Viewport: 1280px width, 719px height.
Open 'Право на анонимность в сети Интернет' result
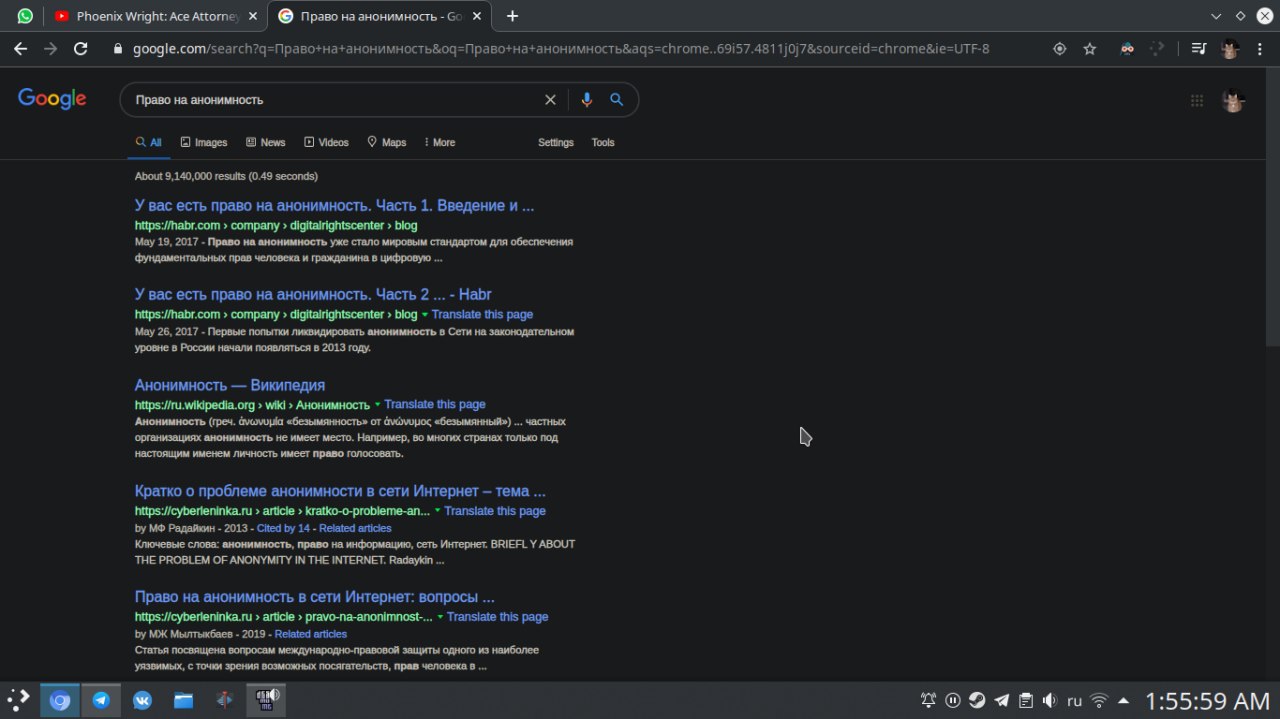(x=315, y=597)
